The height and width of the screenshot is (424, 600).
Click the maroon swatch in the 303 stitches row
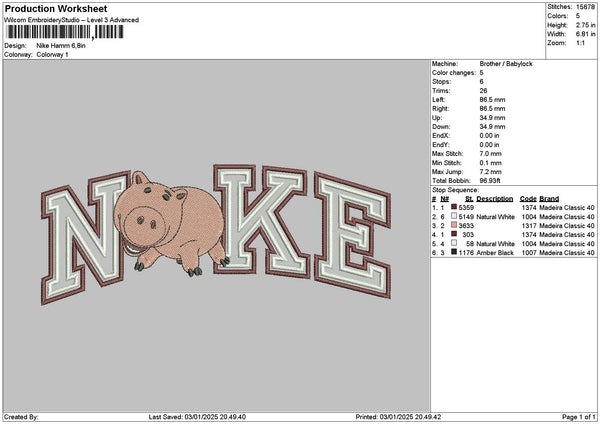coord(454,234)
